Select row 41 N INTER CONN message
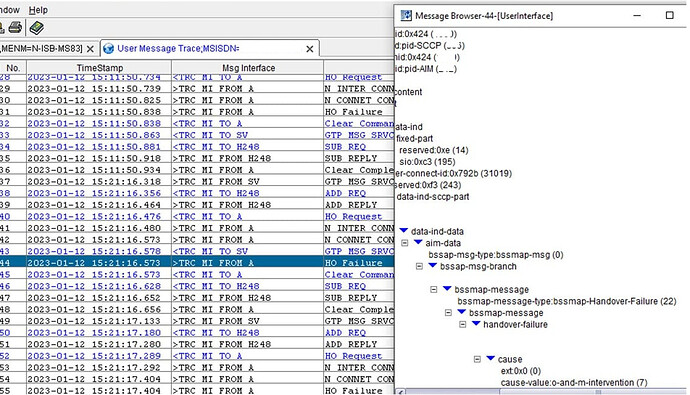690x395 pixels. [x=197, y=228]
